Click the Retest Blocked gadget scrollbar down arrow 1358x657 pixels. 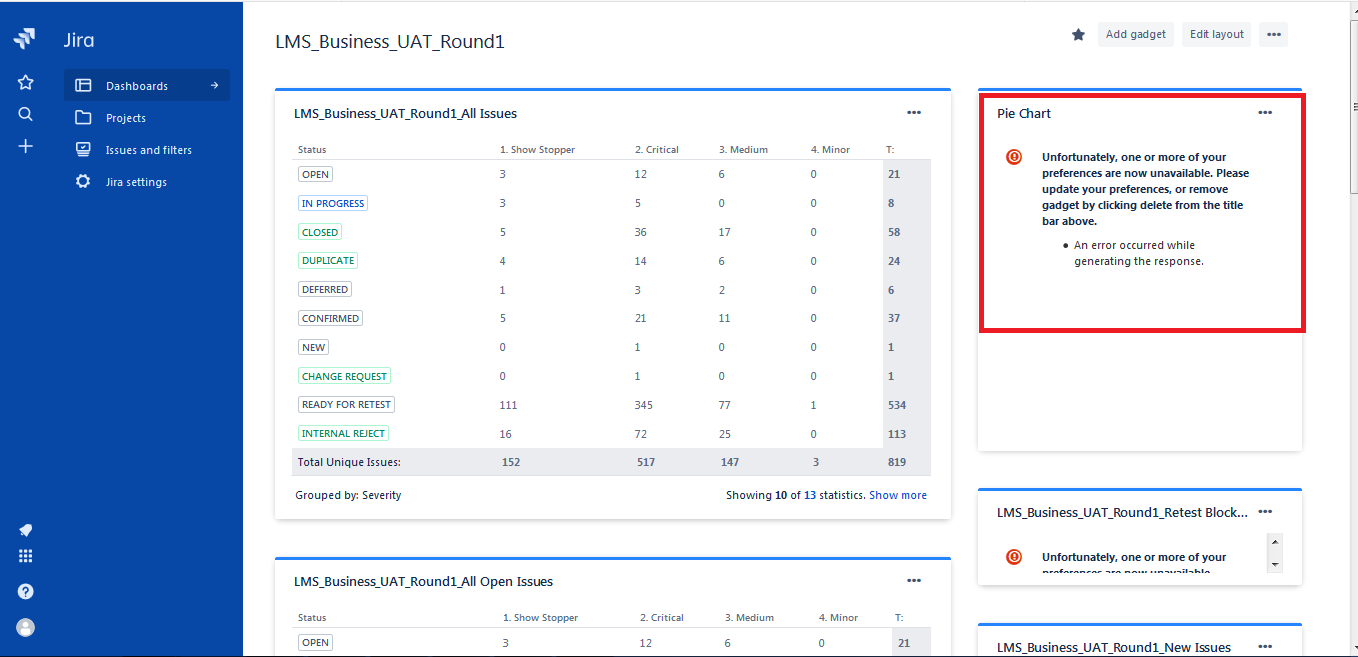(x=1274, y=565)
